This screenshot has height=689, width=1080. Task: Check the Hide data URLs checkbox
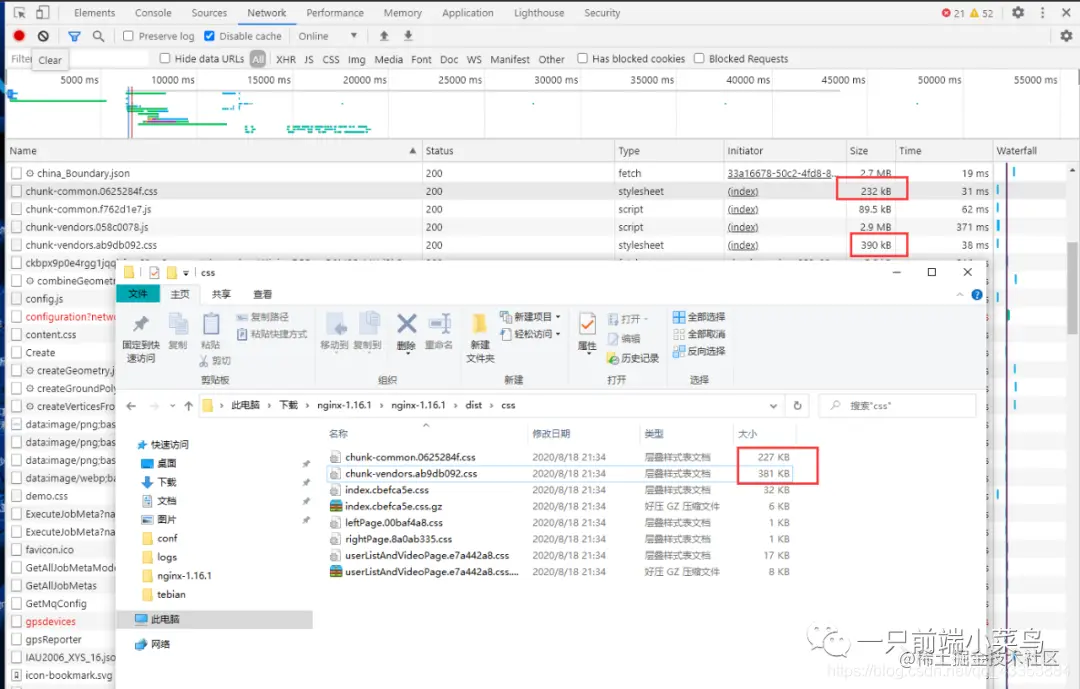pyautogui.click(x=165, y=58)
